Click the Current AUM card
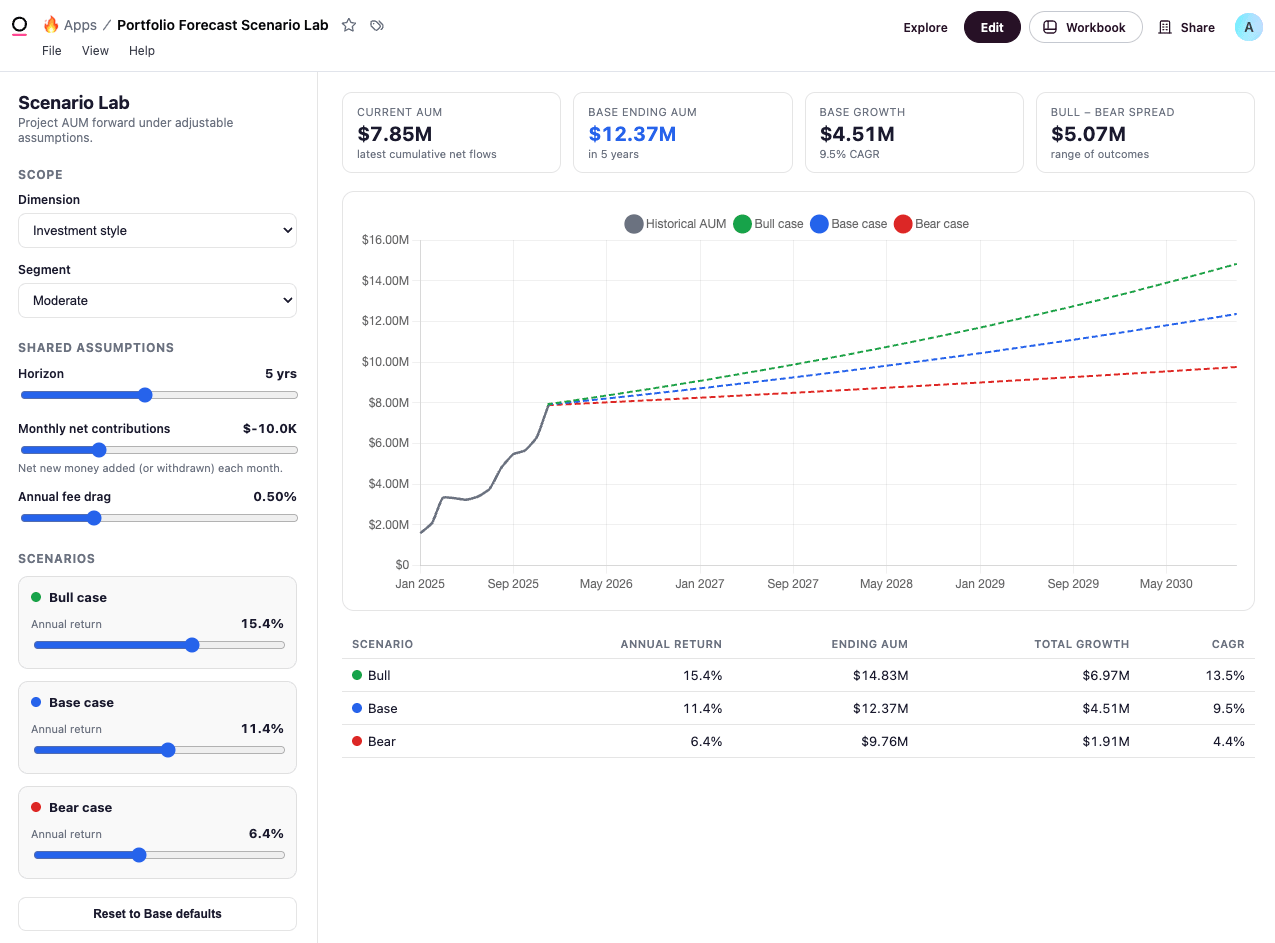The image size is (1275, 943). (451, 133)
